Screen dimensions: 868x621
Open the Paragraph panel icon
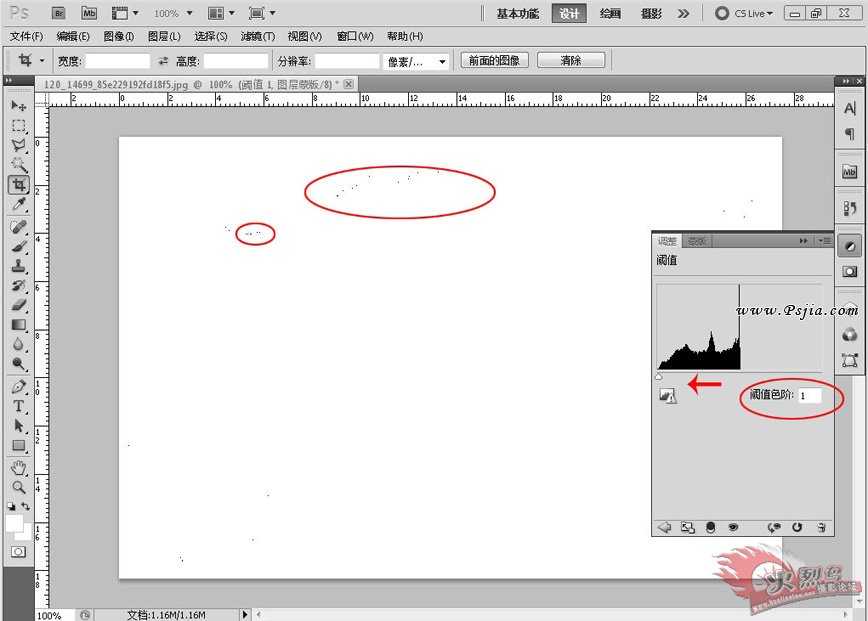(x=850, y=133)
